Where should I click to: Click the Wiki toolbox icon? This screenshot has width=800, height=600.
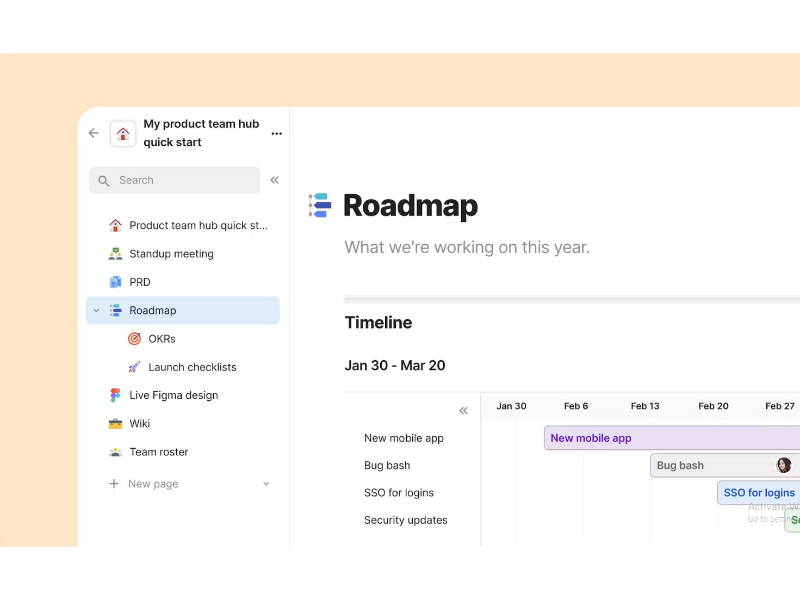[115, 423]
